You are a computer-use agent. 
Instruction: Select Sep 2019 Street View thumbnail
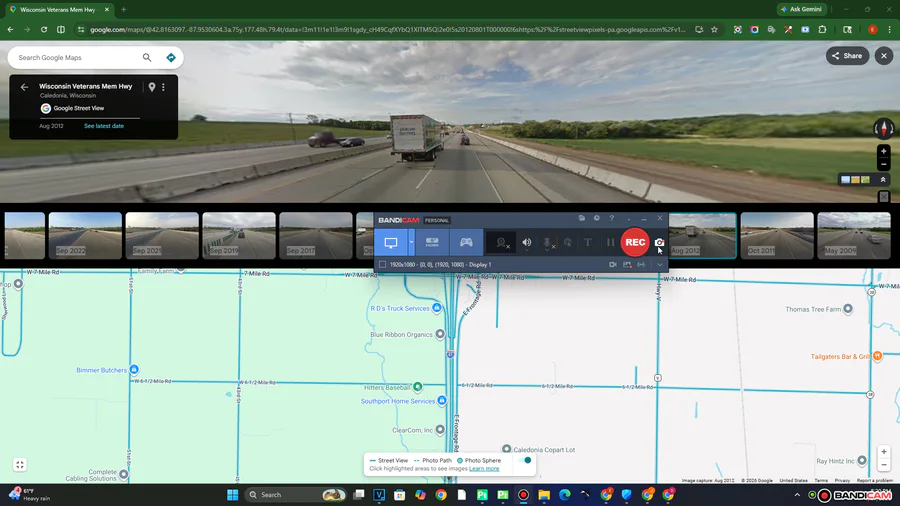point(239,236)
